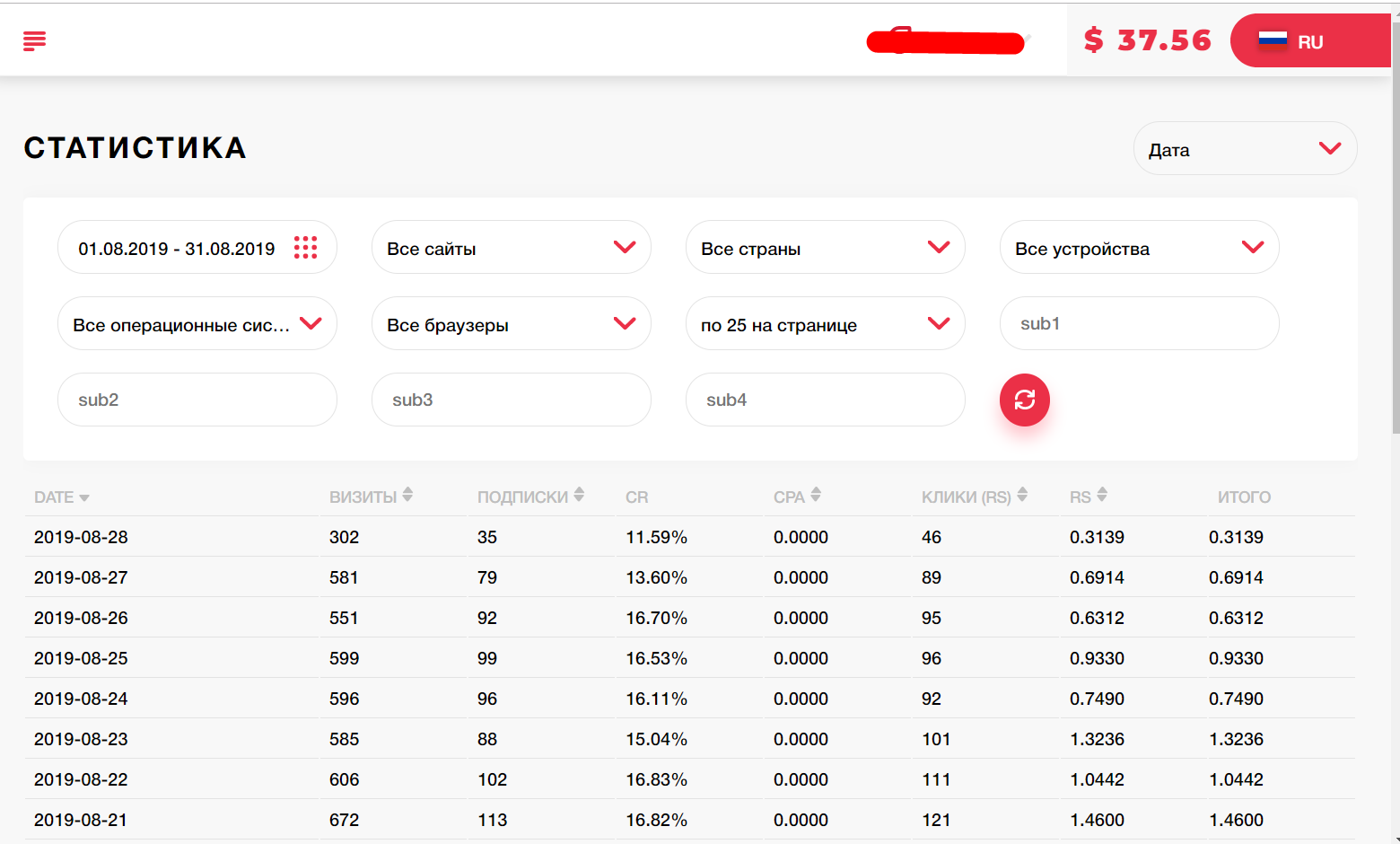The width and height of the screenshot is (1400, 844).
Task: Switch language with the RU button
Action: point(1308,41)
